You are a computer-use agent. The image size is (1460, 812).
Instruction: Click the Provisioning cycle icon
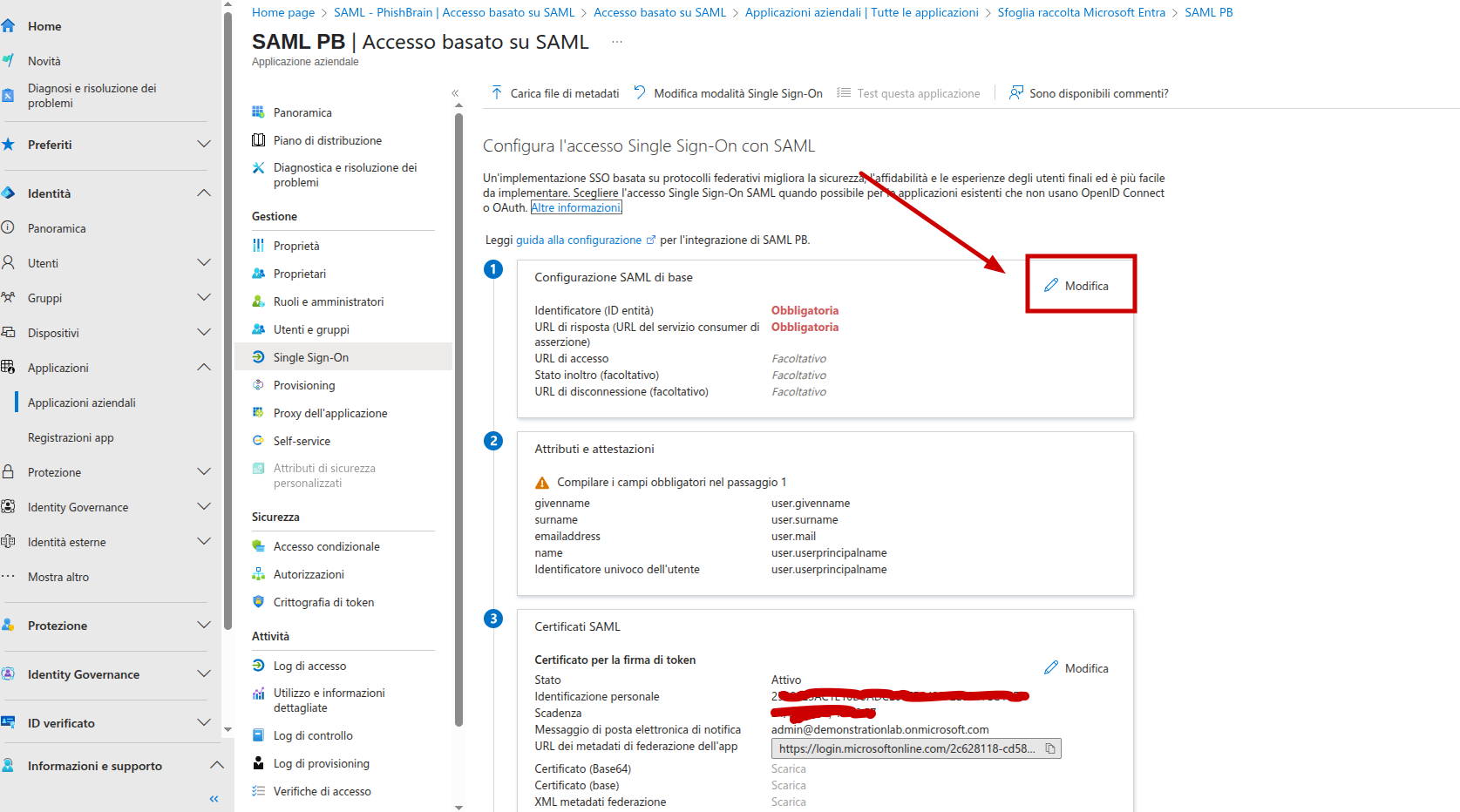click(258, 385)
